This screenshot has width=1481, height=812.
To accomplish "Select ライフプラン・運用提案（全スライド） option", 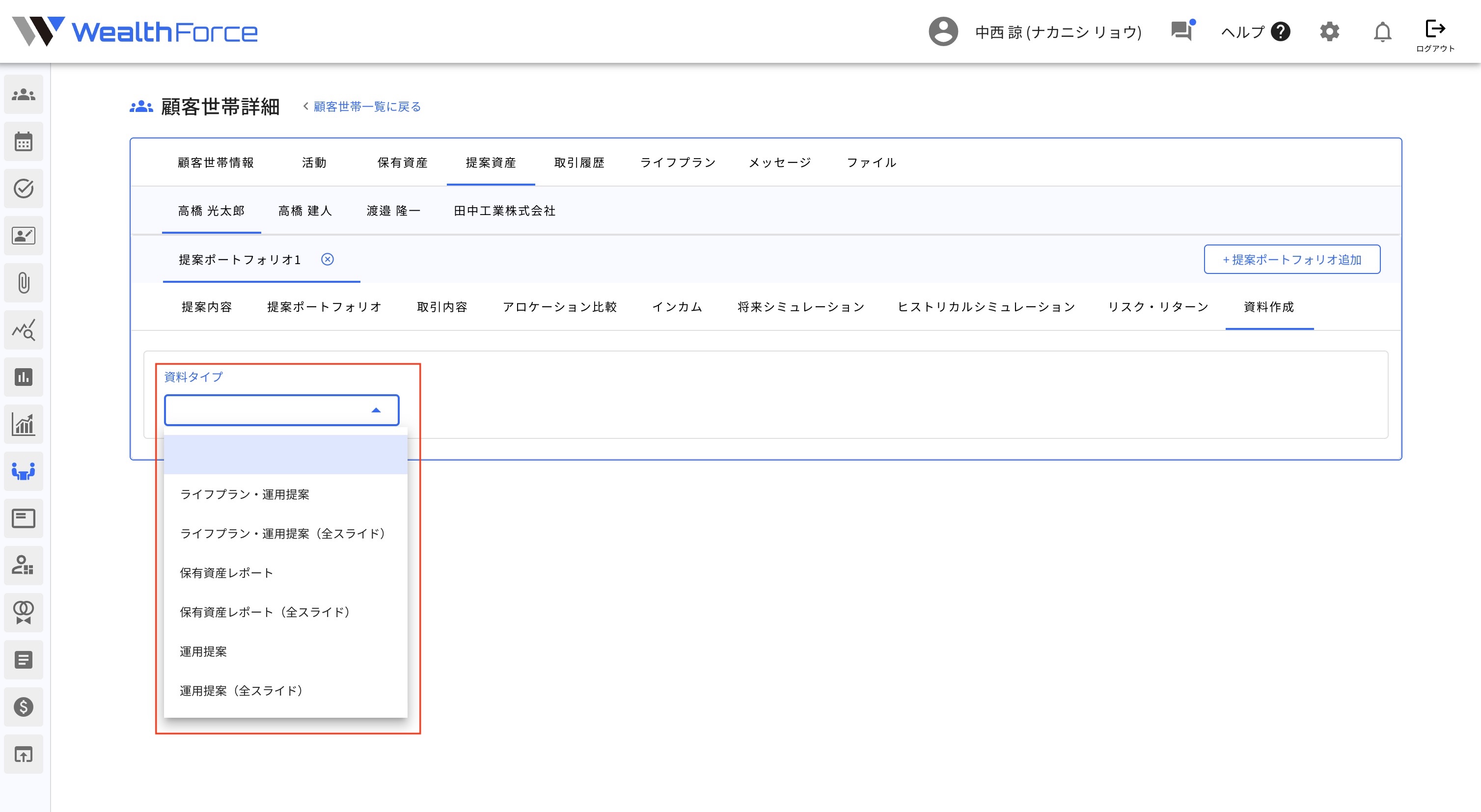I will coord(285,533).
